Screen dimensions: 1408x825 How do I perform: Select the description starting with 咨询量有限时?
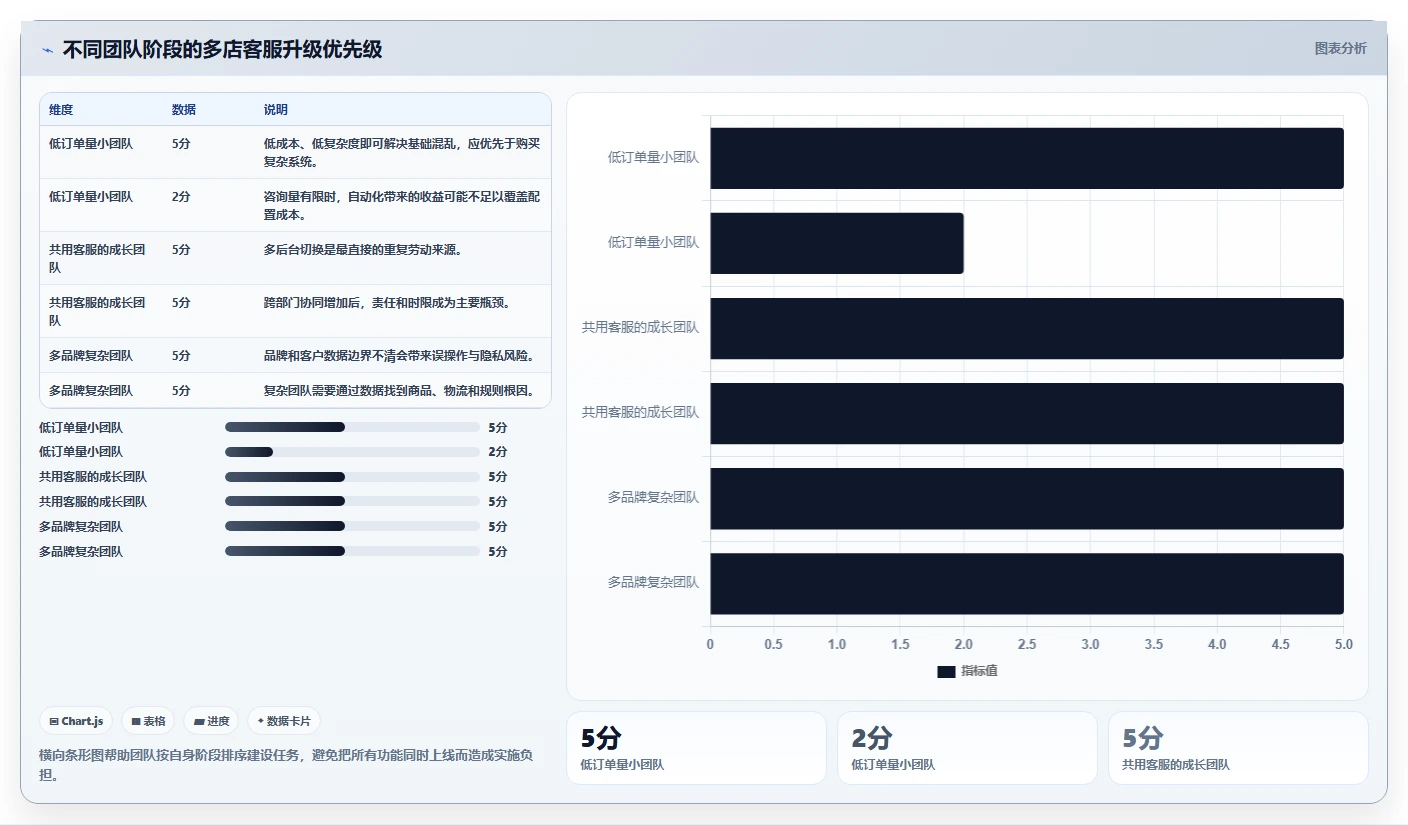pos(402,205)
